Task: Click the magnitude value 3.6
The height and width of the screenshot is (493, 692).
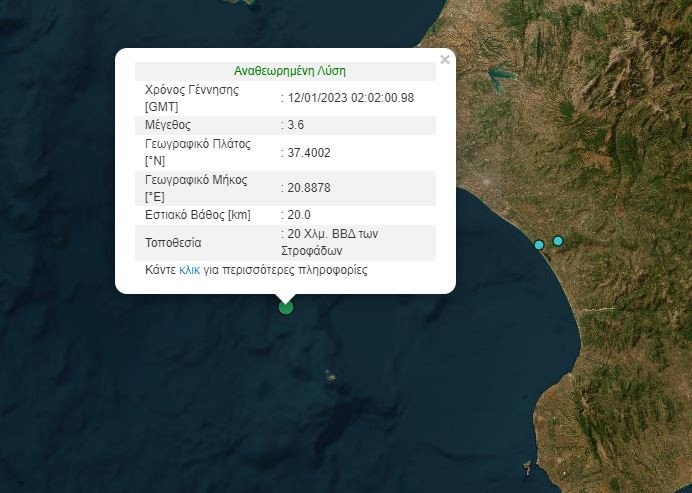Action: coord(295,125)
